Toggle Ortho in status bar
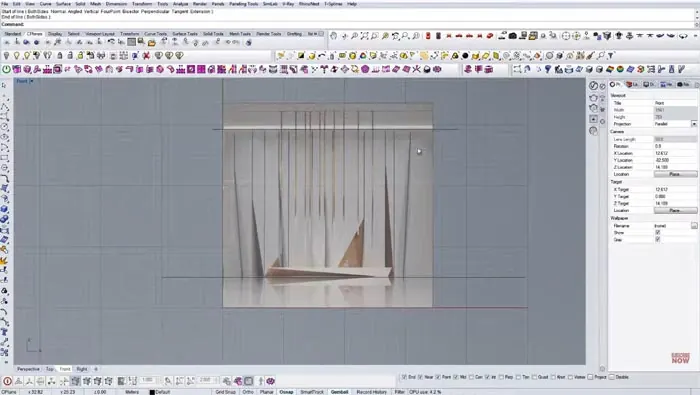This screenshot has height=395, width=700. pos(248,392)
